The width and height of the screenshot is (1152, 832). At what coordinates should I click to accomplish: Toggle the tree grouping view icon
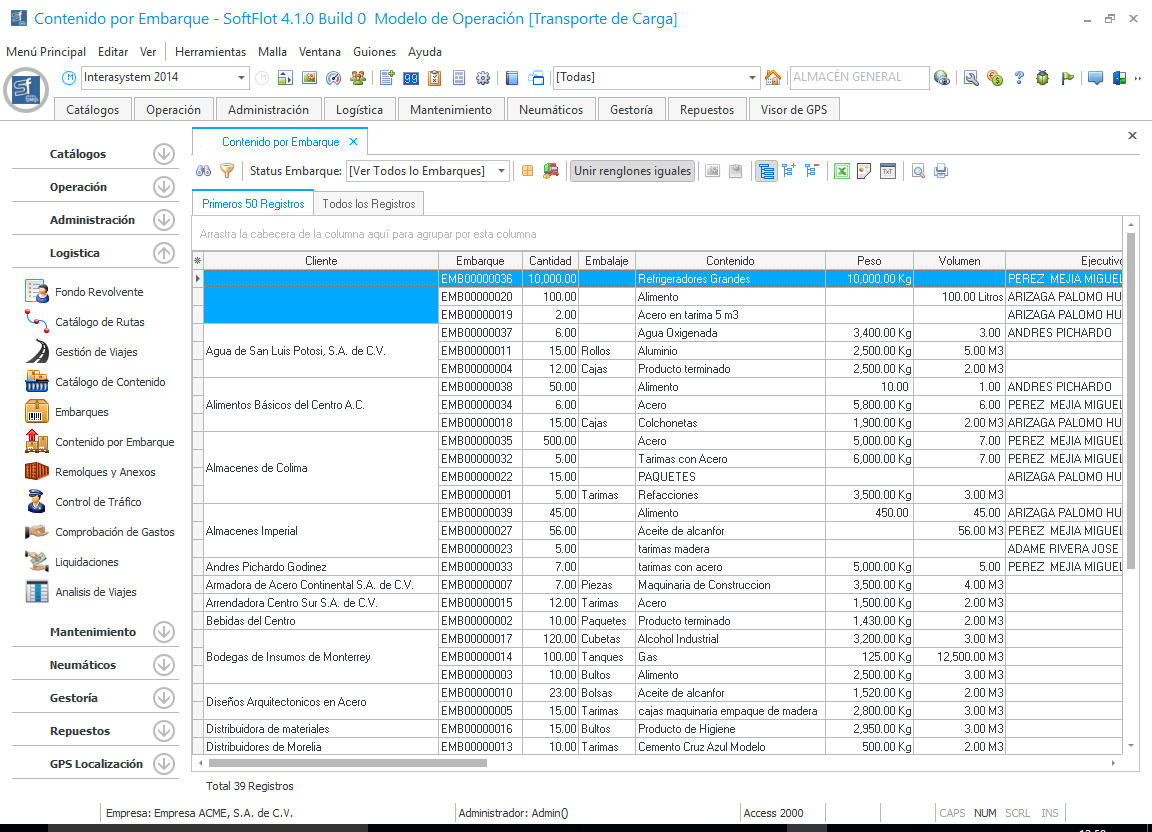[x=766, y=171]
